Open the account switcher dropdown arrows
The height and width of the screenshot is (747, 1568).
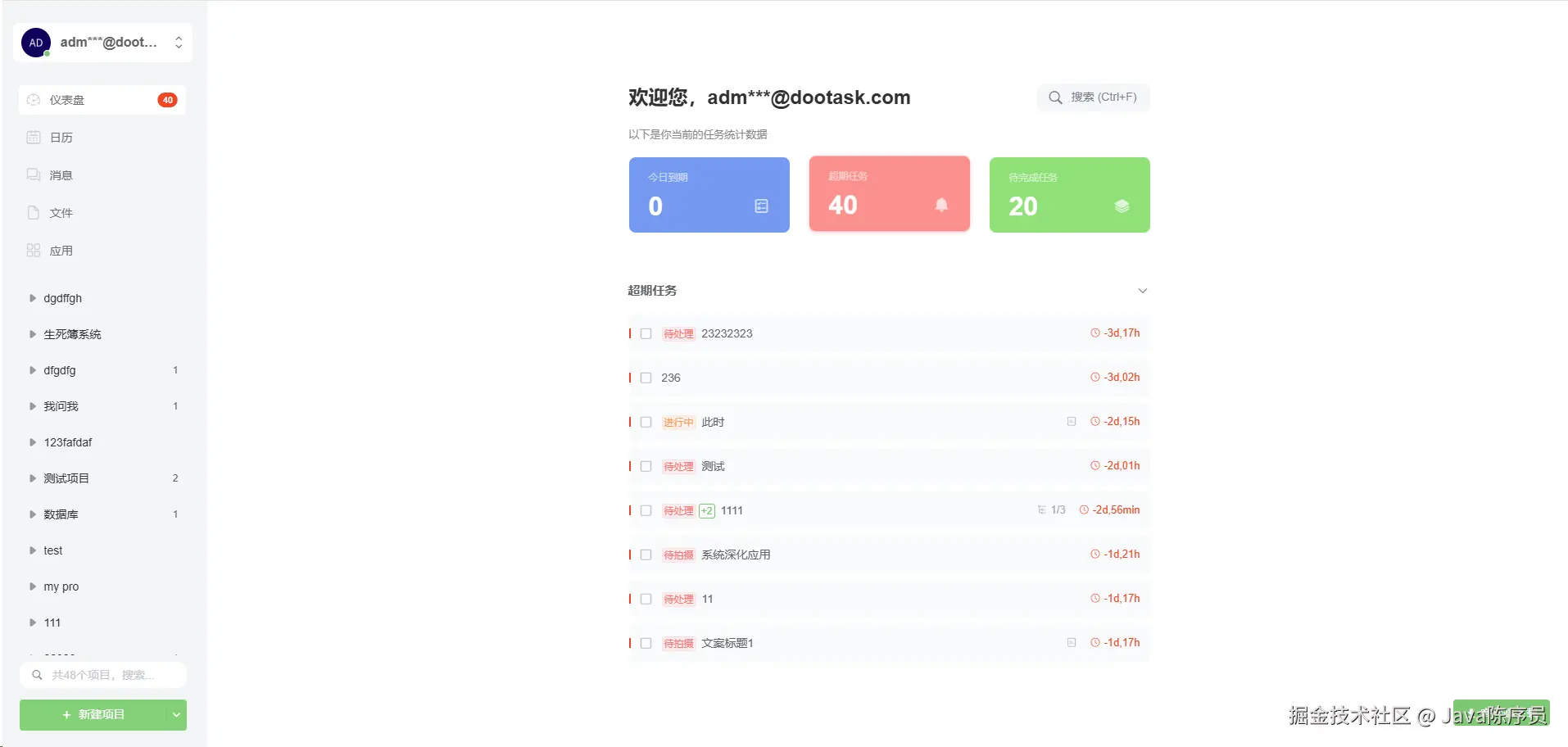pyautogui.click(x=179, y=43)
